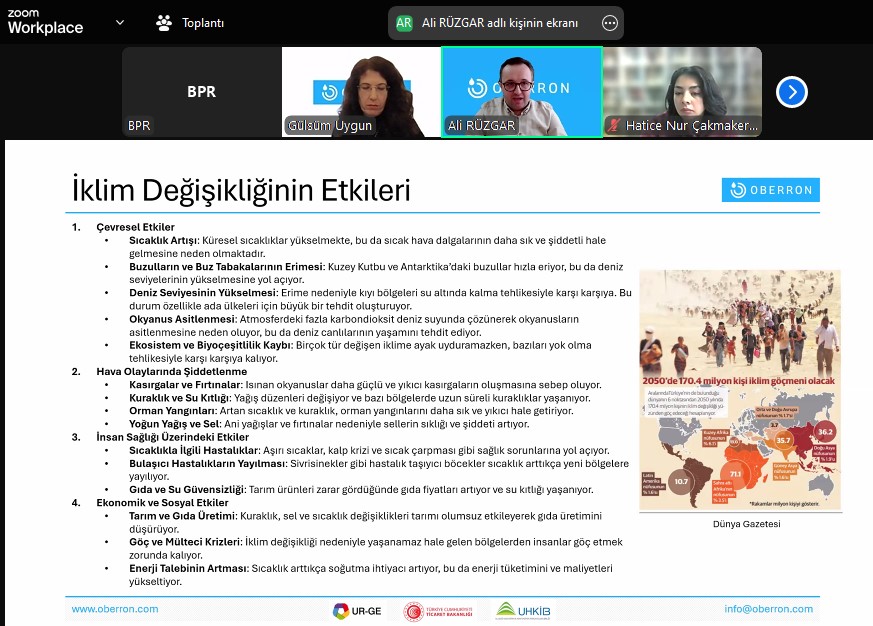
Task: Select Ali RÜZGAR's video tile
Action: point(521,92)
